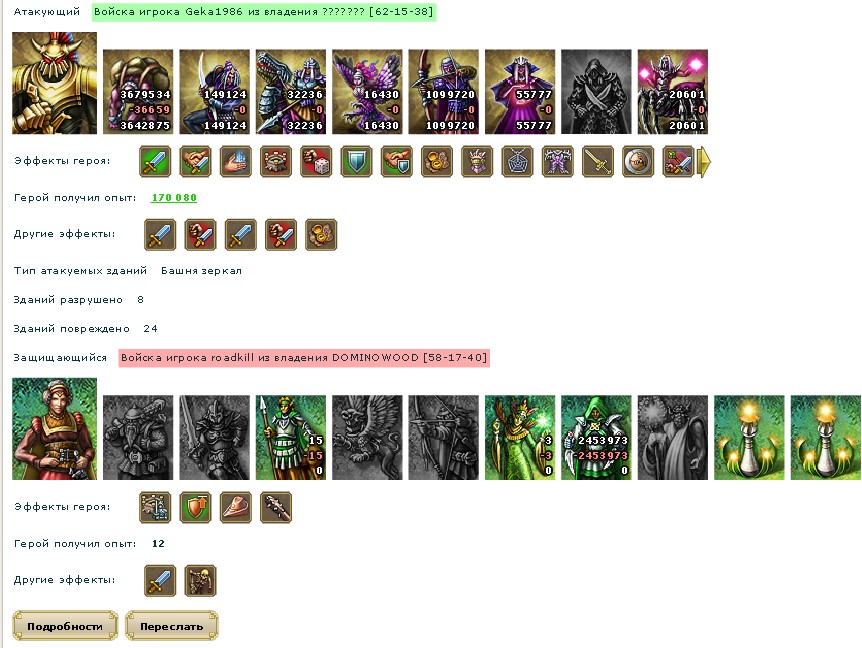Expand more hero effects with yellow arrow
The height and width of the screenshot is (648, 862).
(704, 162)
